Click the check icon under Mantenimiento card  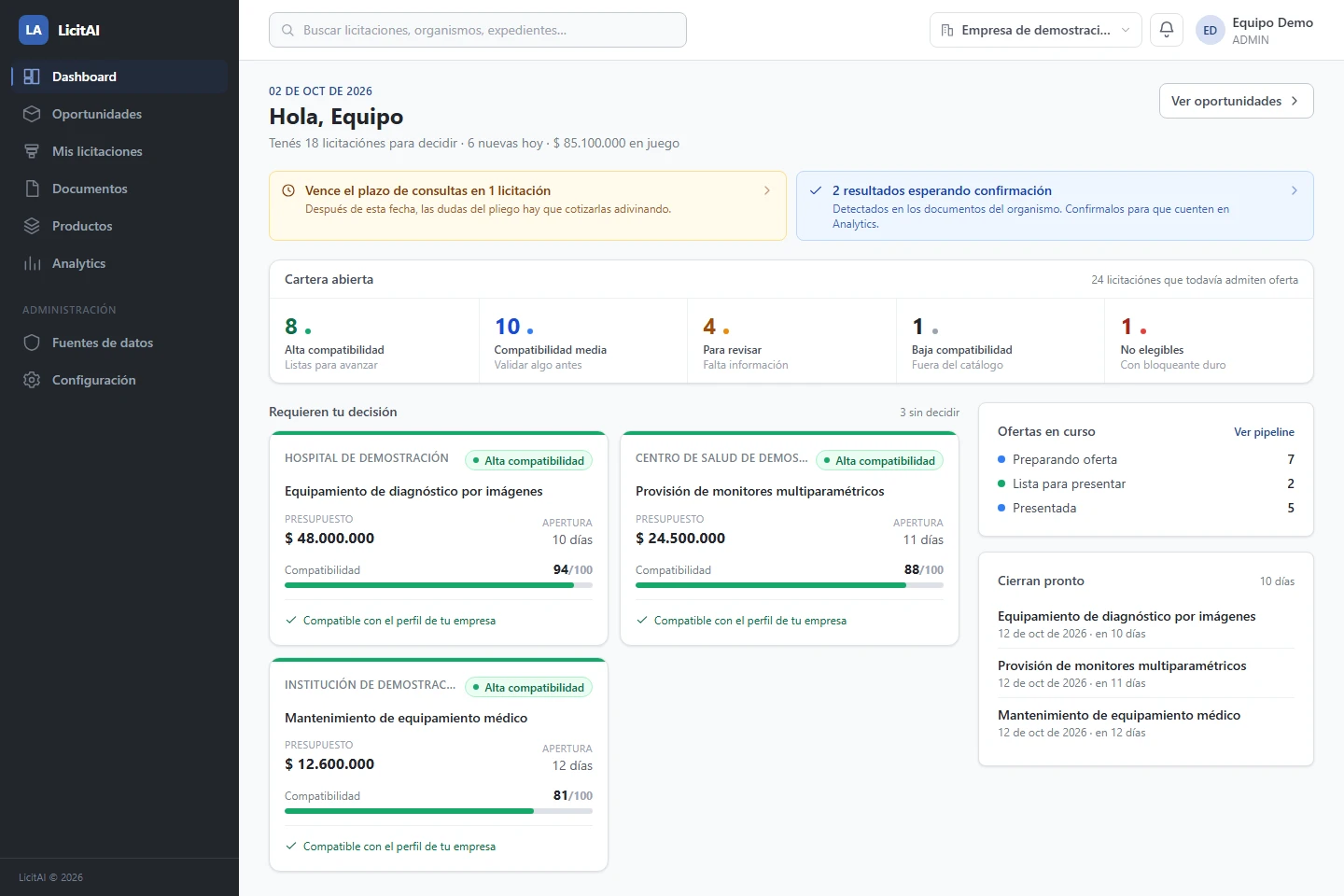[291, 846]
